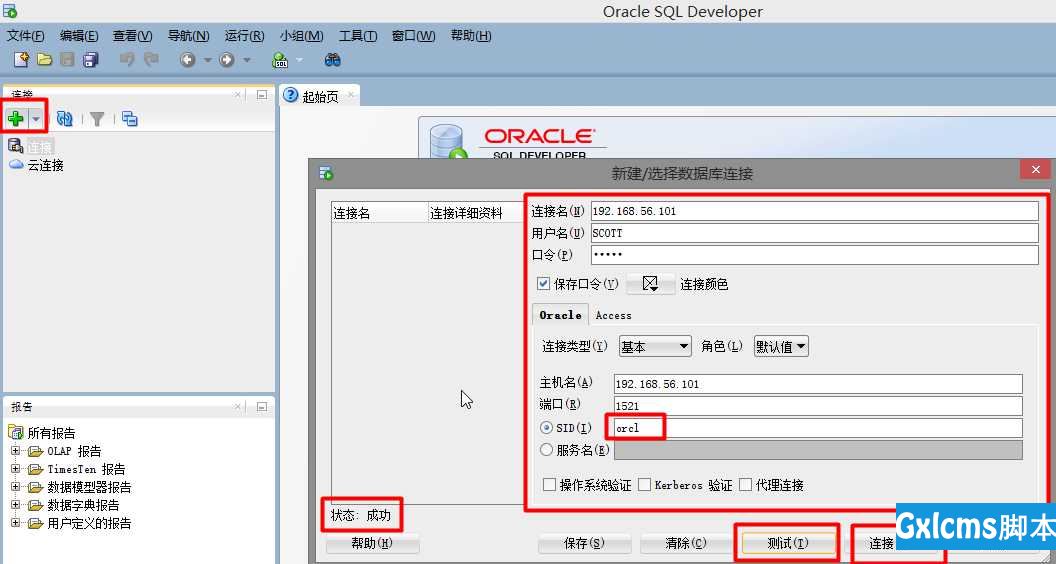
Task: Click the connection color picker icon
Action: coord(650,284)
